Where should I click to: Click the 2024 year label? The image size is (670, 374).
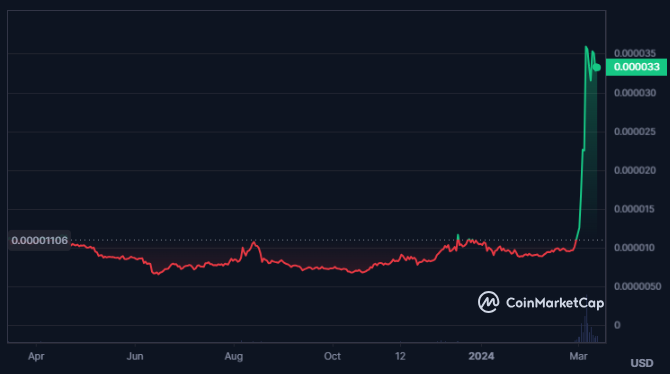(x=481, y=356)
